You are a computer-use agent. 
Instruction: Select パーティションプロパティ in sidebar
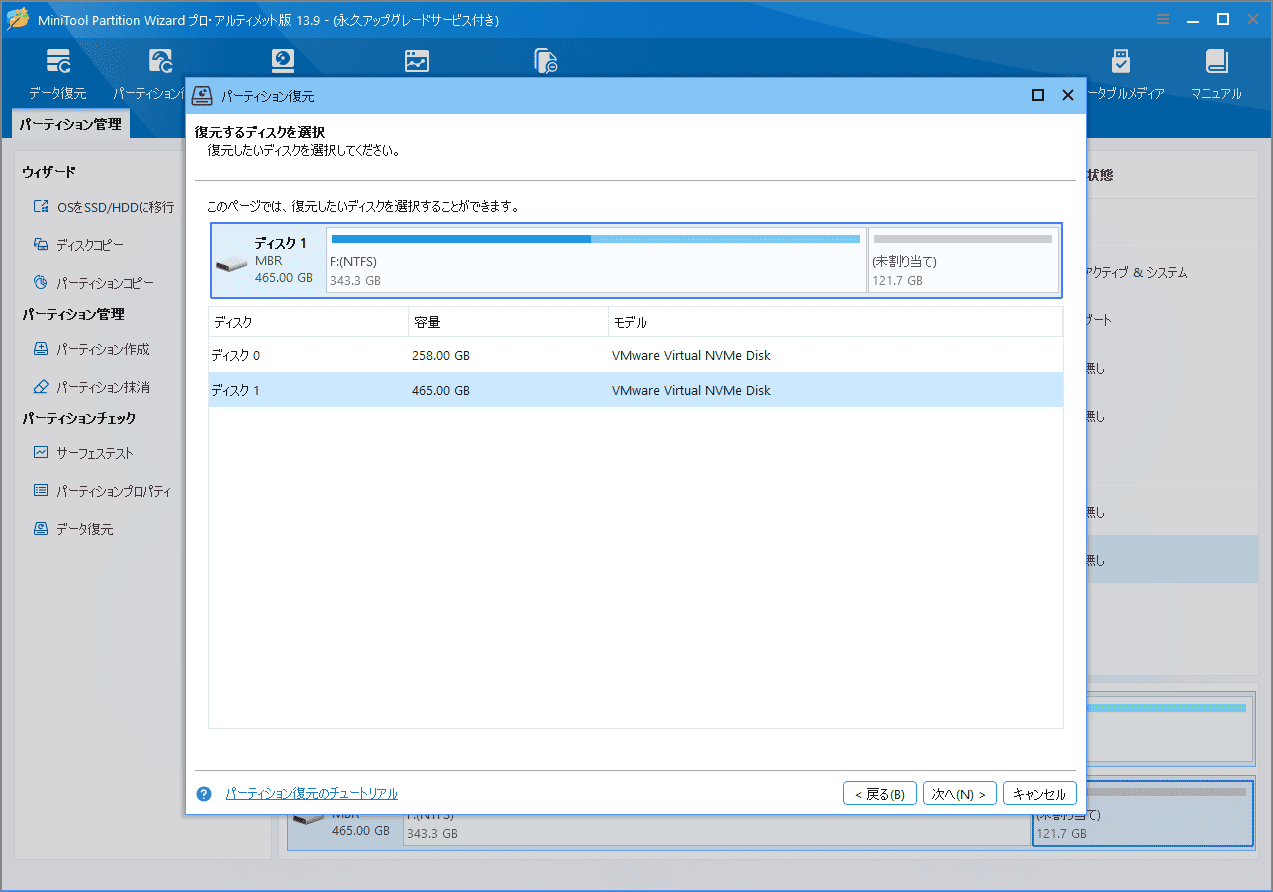pyautogui.click(x=113, y=491)
